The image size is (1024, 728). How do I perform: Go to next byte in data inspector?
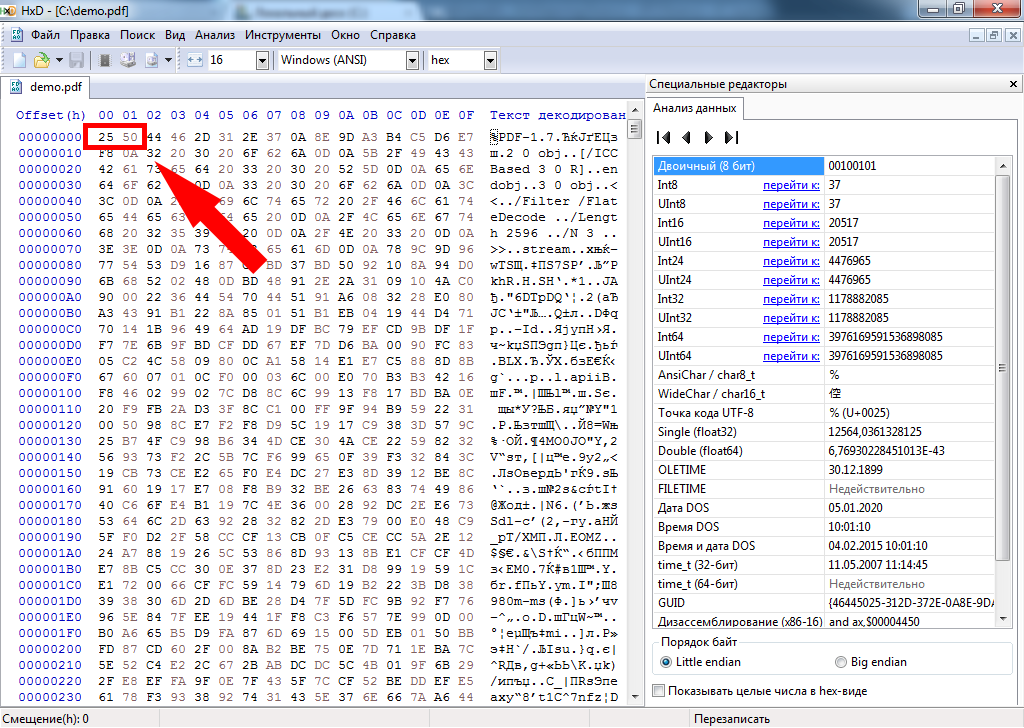pyautogui.click(x=708, y=137)
